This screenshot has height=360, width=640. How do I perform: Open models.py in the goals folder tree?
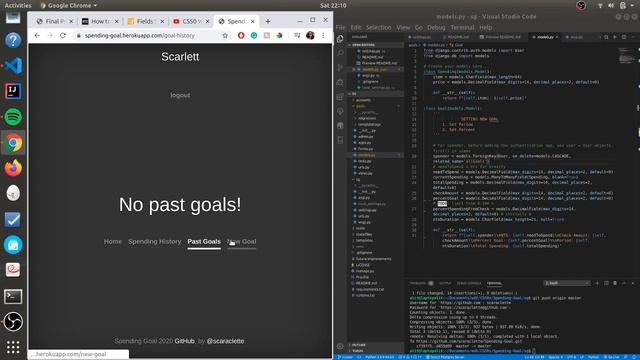click(367, 155)
